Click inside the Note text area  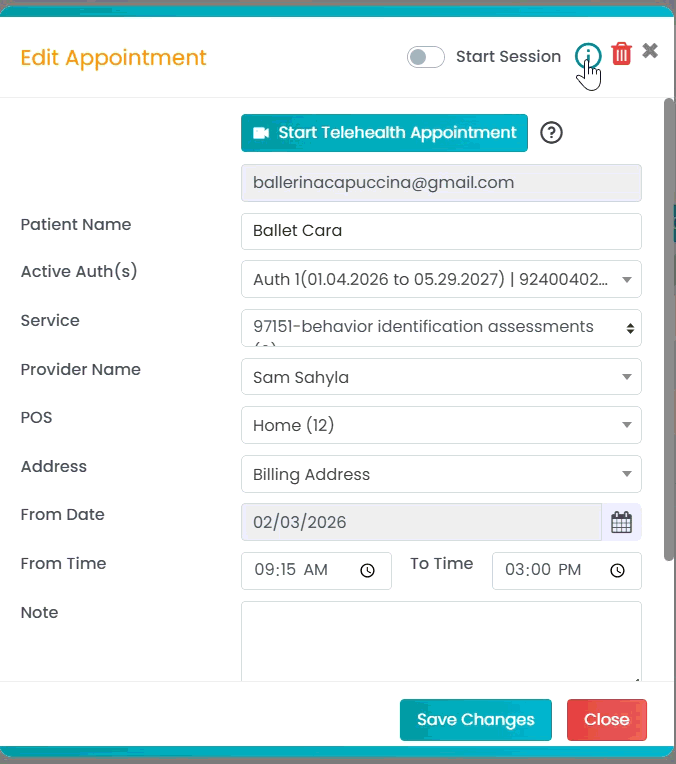(441, 640)
